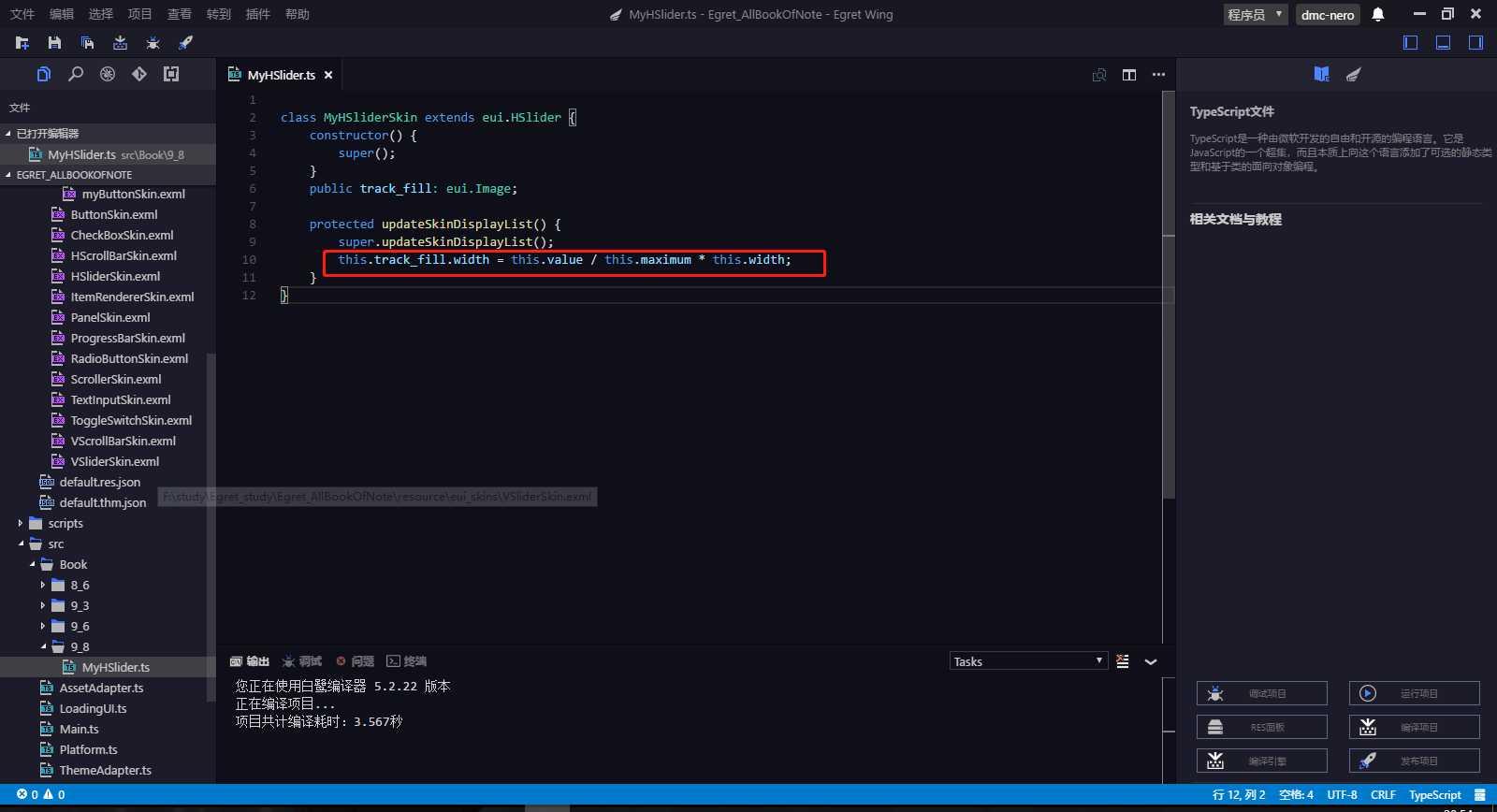This screenshot has width=1497, height=812.
Task: Click the build project toolbar icon
Action: point(120,43)
